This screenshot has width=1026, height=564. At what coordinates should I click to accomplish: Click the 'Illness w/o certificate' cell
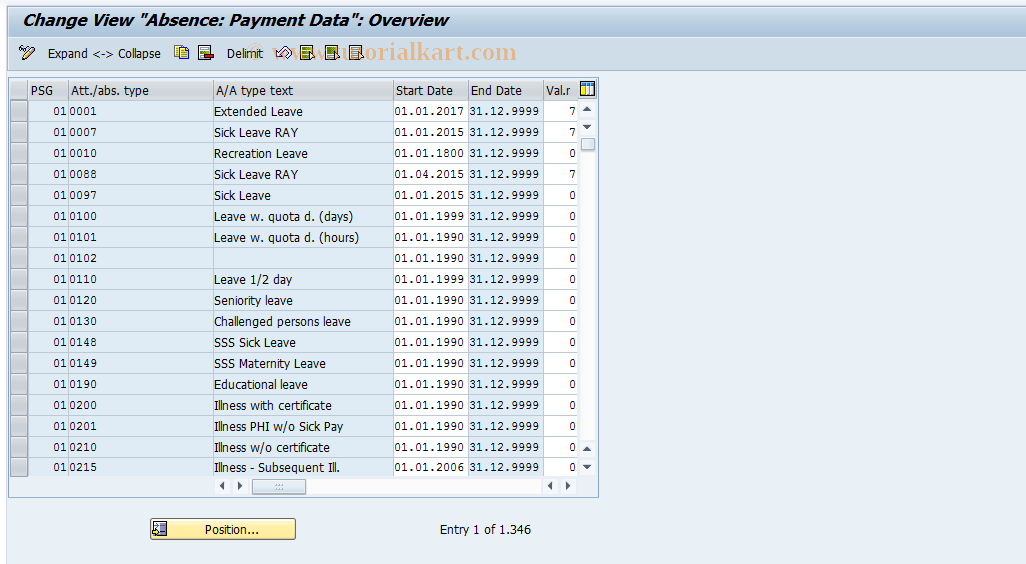[303, 447]
